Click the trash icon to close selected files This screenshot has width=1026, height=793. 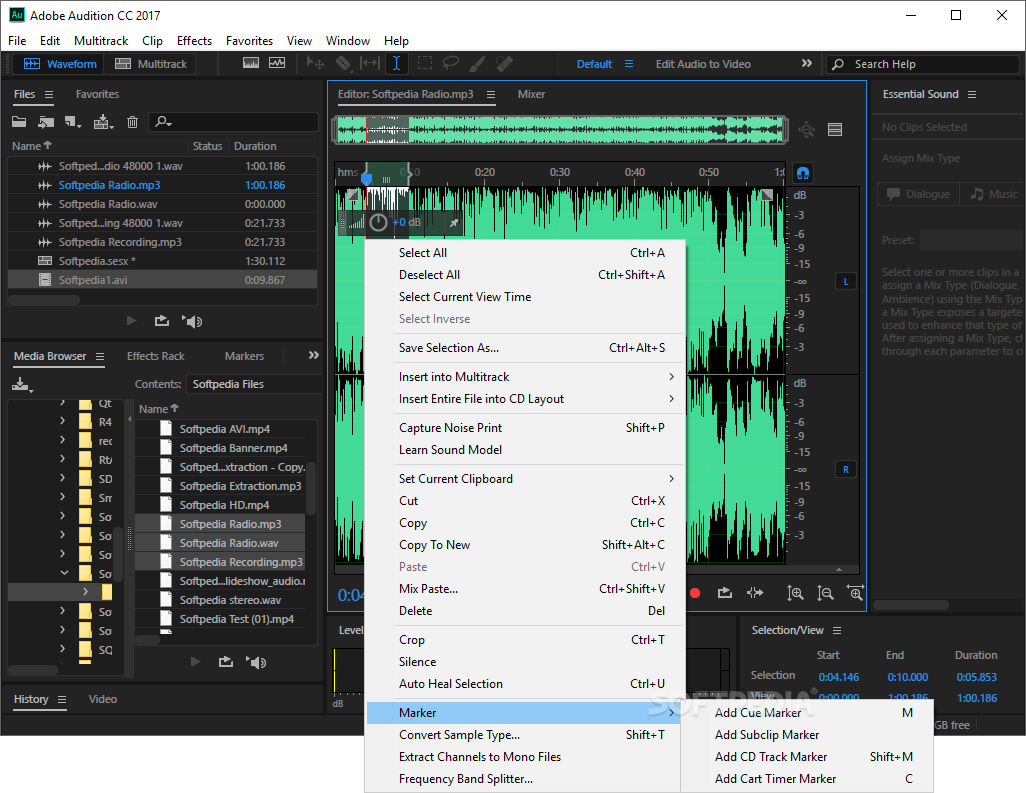click(x=132, y=122)
